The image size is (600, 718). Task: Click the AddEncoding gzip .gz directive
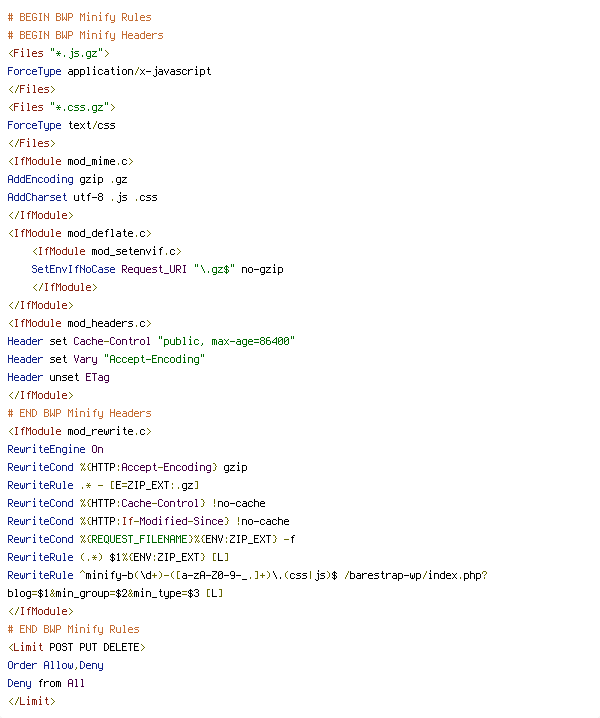pyautogui.click(x=67, y=180)
